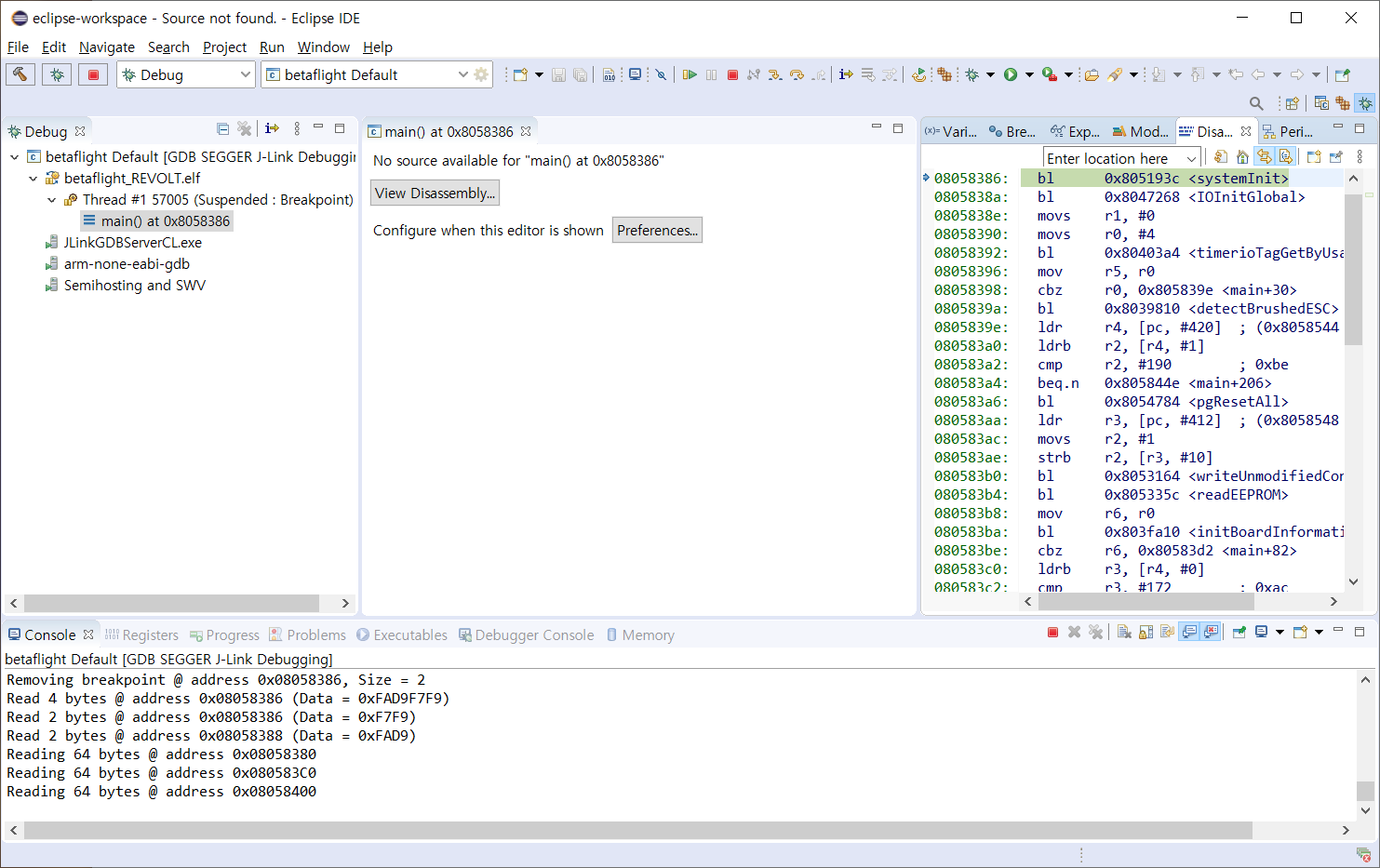Switch to the Debugger Console tab

526,634
